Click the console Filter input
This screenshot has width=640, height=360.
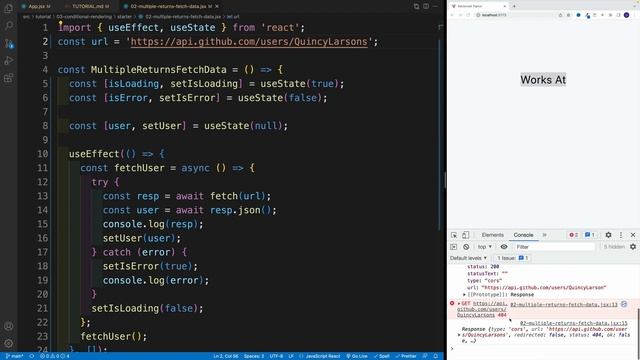(x=554, y=247)
